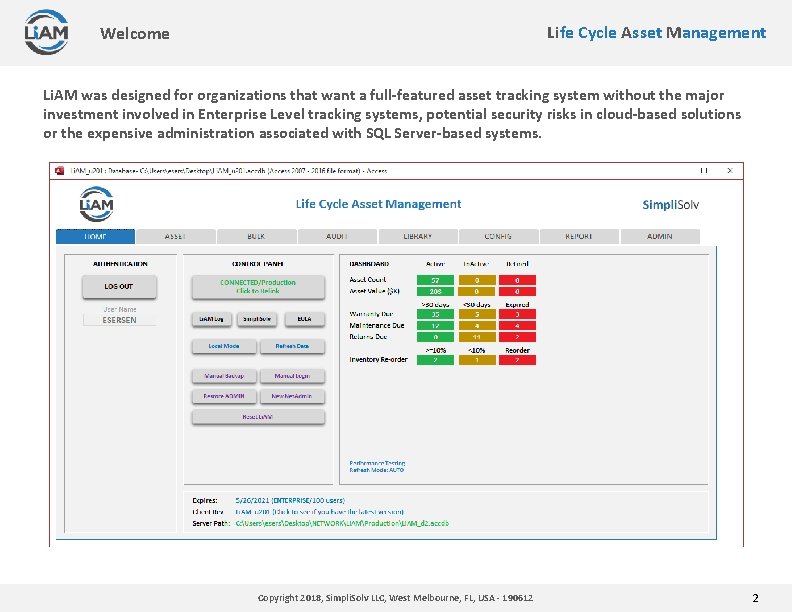Click the Reset LiAM button
792x612 pixels.
pos(258,417)
